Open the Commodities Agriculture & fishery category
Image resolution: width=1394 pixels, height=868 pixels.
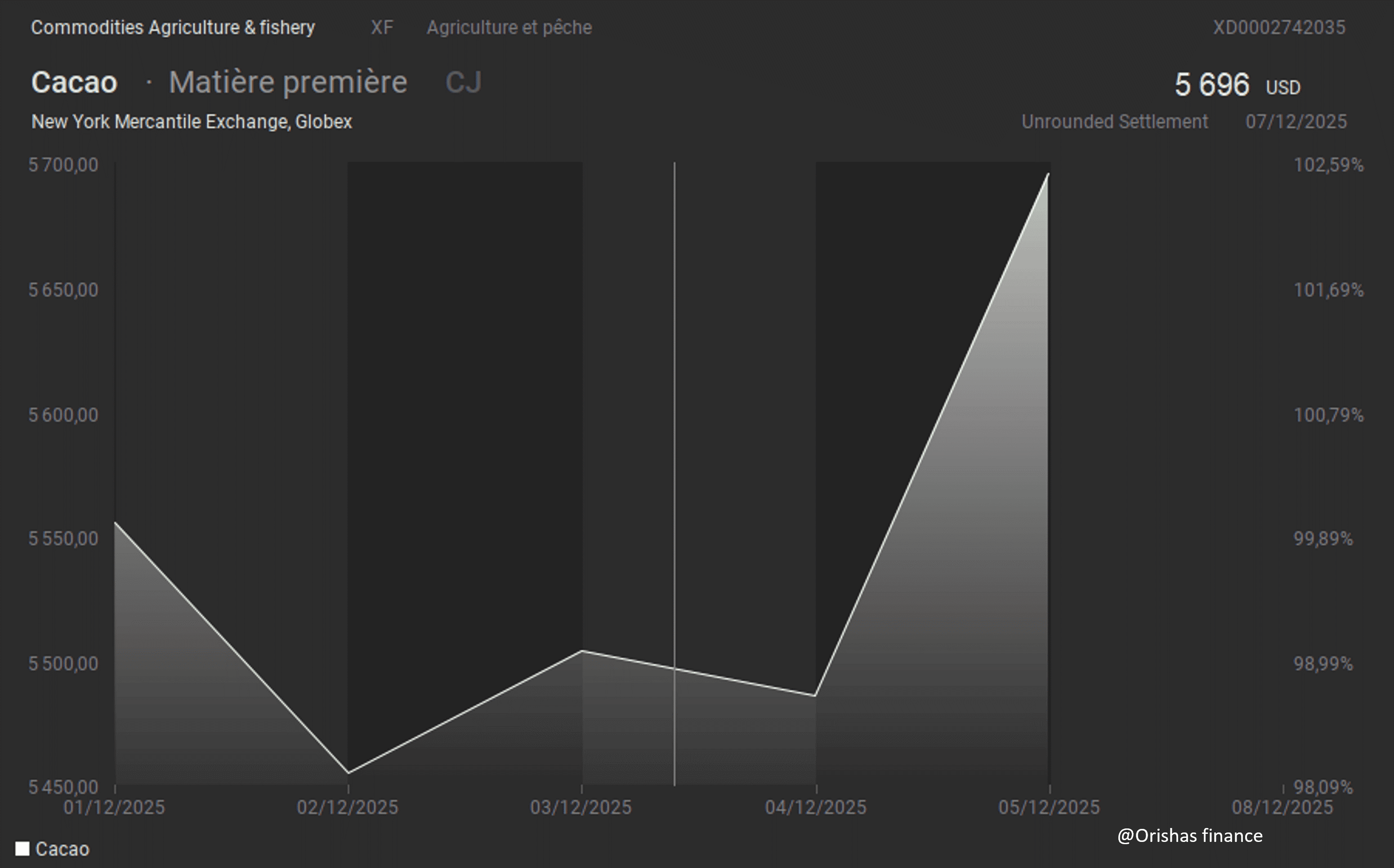pos(173,27)
